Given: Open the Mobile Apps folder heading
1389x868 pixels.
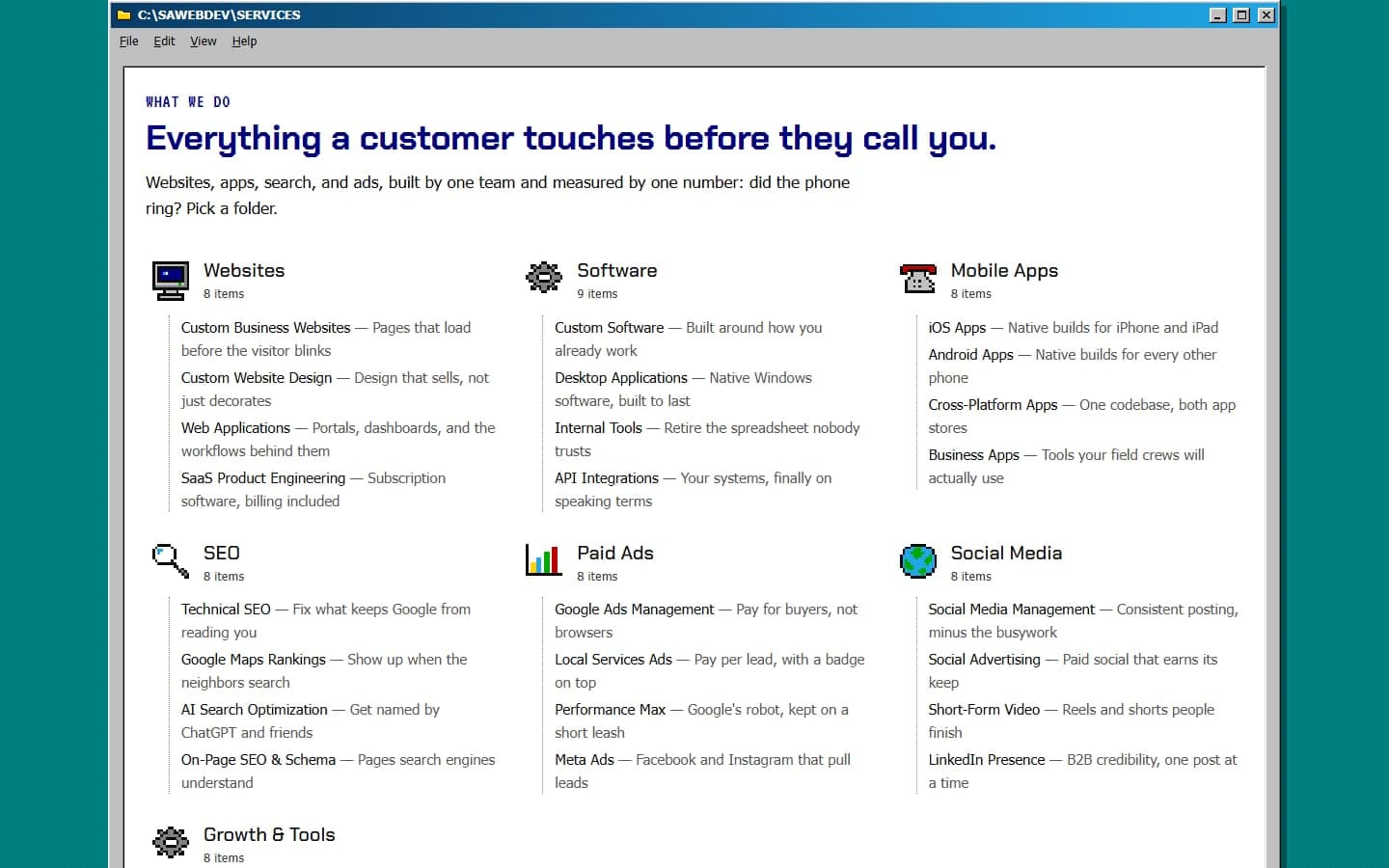Looking at the screenshot, I should click(x=1004, y=271).
